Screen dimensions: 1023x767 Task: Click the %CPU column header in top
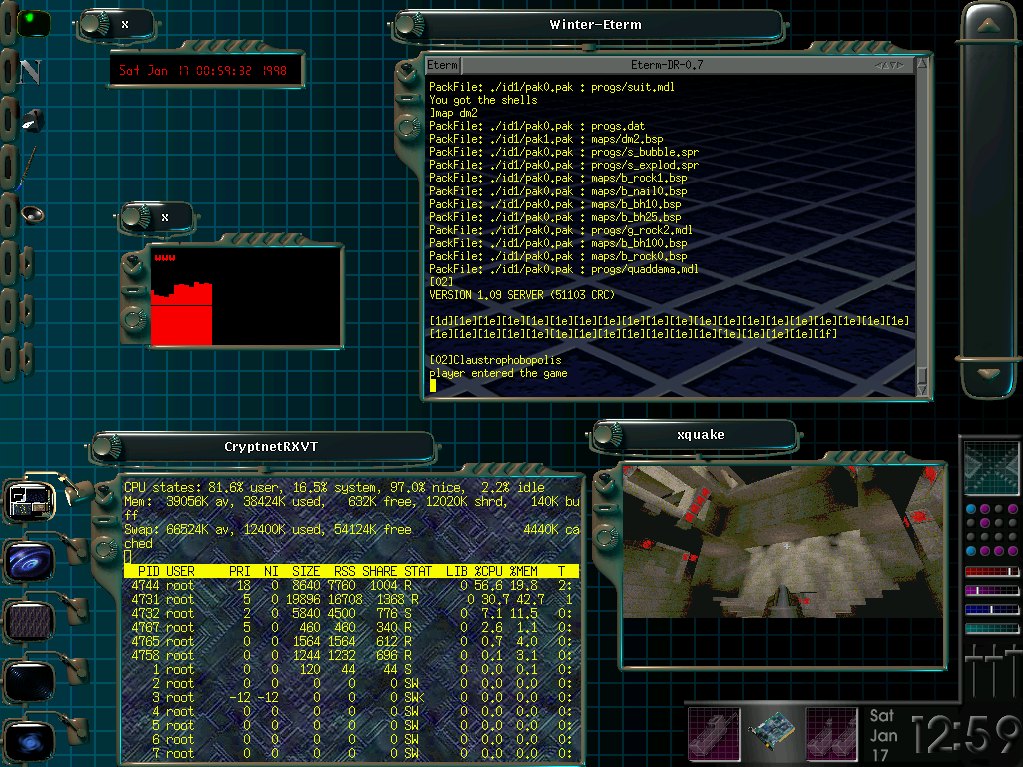pyautogui.click(x=489, y=571)
